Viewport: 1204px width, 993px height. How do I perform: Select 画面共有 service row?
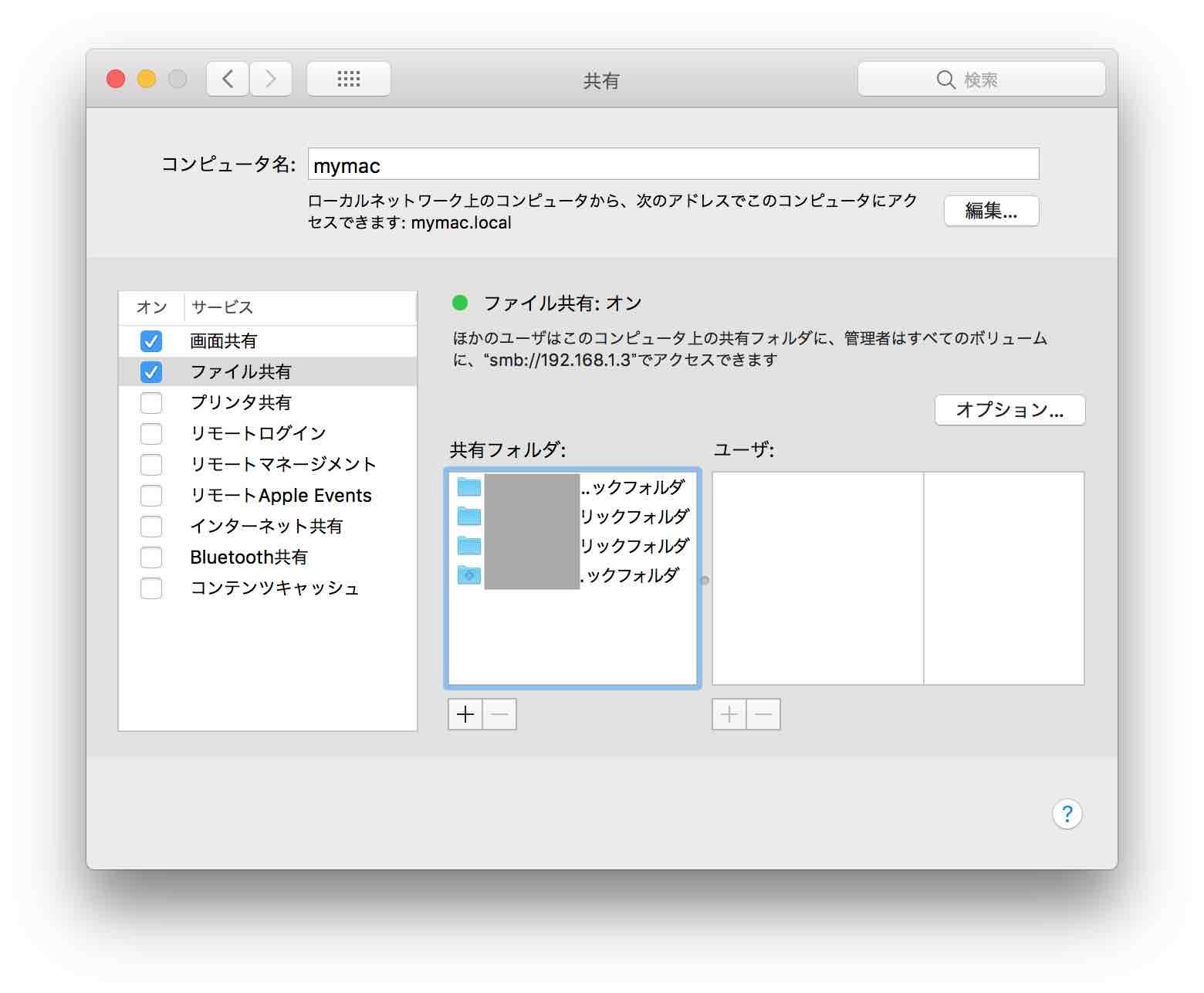pyautogui.click(x=268, y=341)
